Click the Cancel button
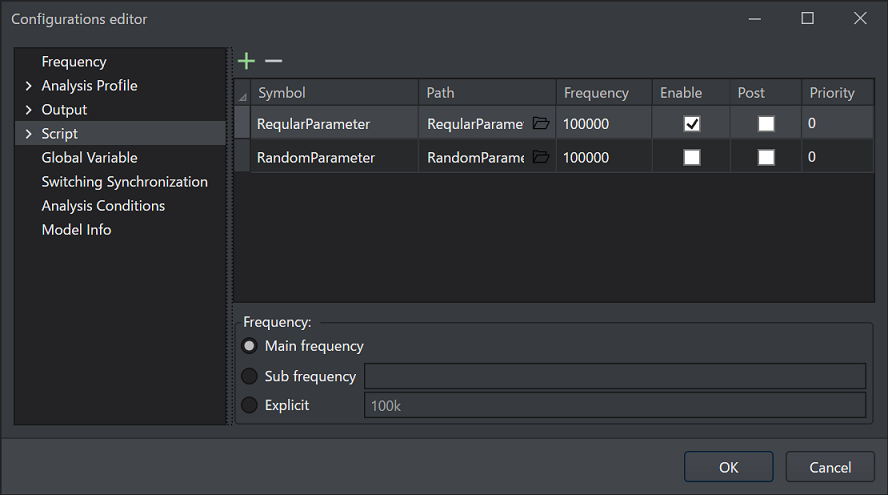Viewport: 888px width, 495px height. click(830, 467)
